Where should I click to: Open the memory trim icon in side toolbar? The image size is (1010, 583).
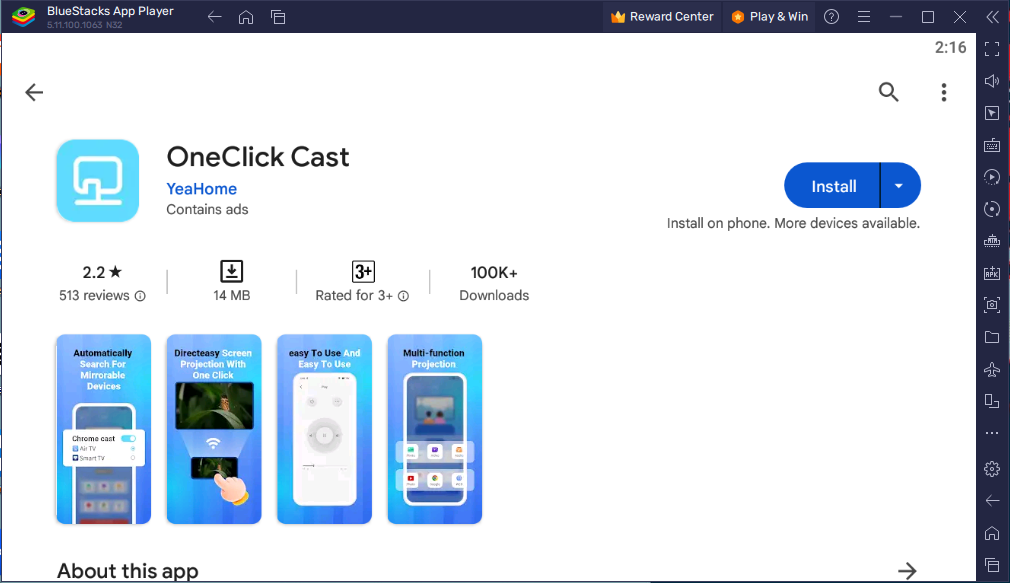992,241
